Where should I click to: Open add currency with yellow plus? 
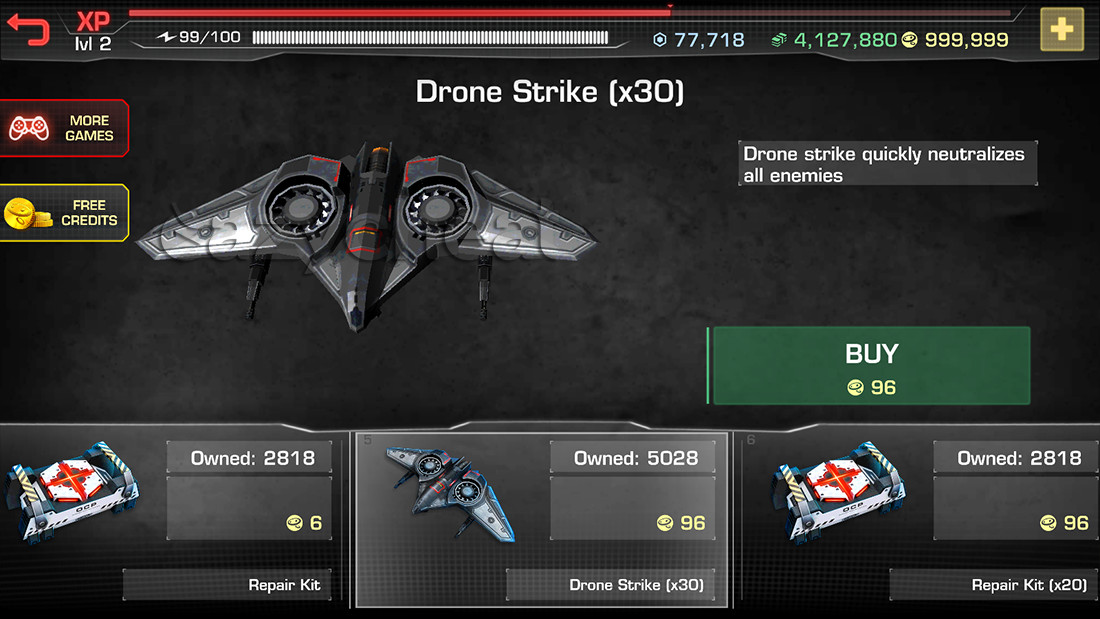pos(1061,29)
